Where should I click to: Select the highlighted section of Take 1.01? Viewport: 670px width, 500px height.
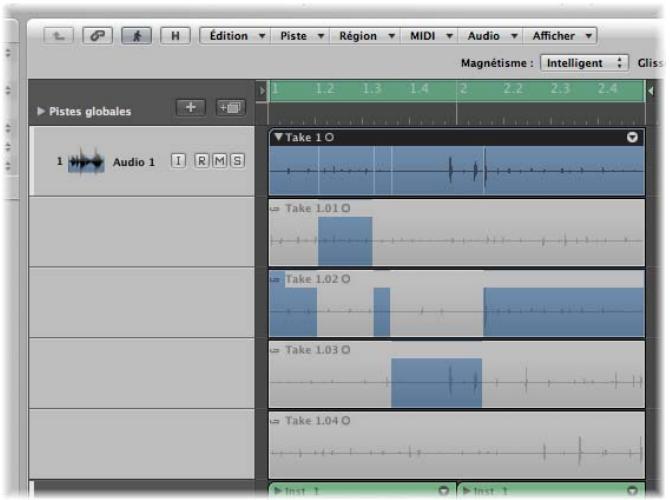coord(345,241)
